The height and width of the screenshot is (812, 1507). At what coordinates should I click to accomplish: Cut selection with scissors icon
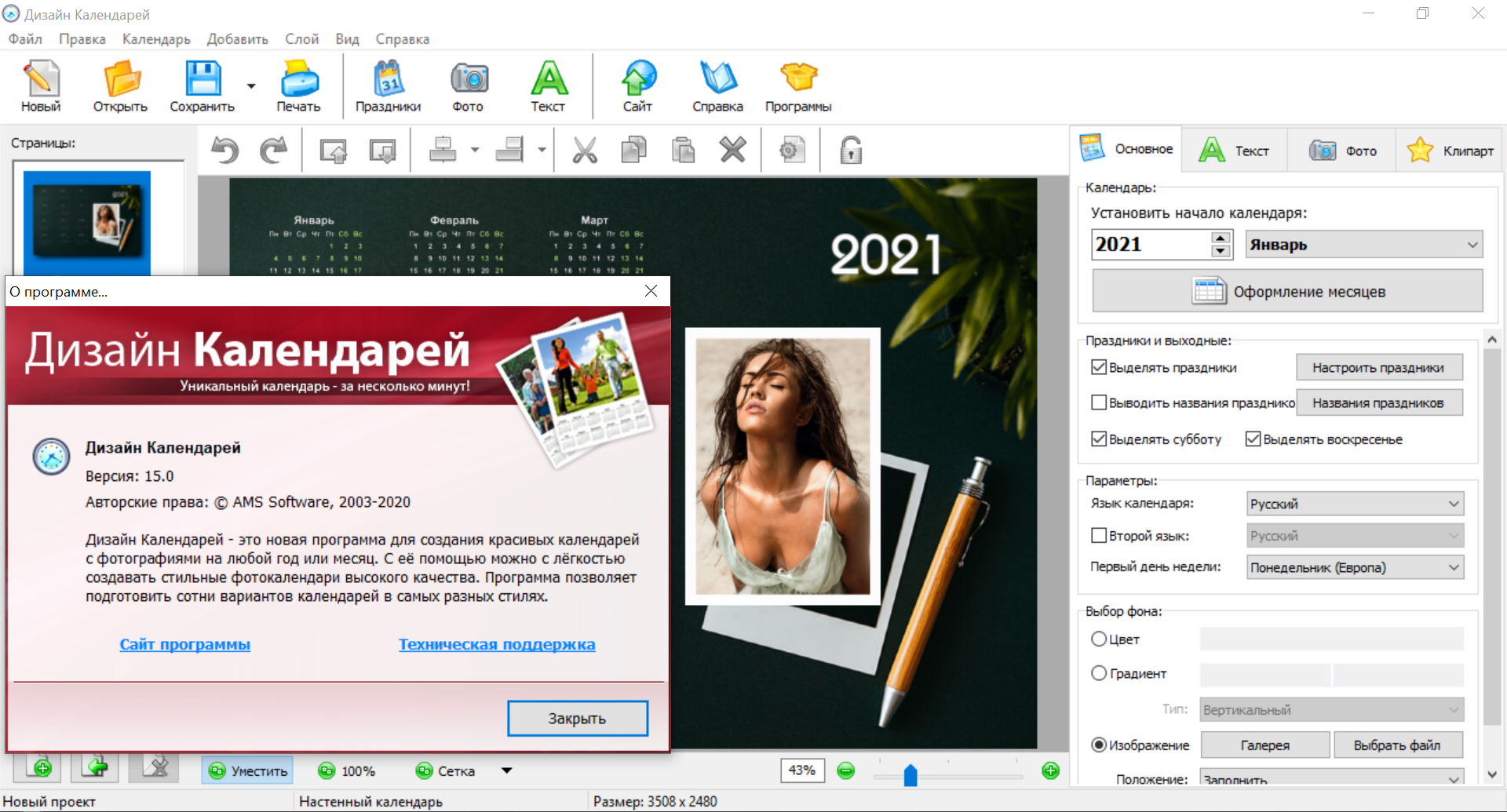point(584,150)
